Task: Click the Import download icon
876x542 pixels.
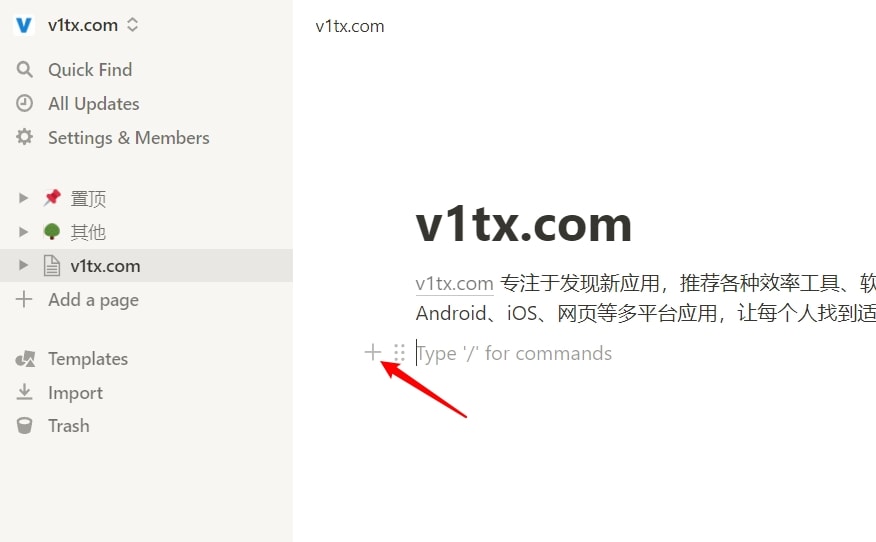Action: pyautogui.click(x=24, y=392)
